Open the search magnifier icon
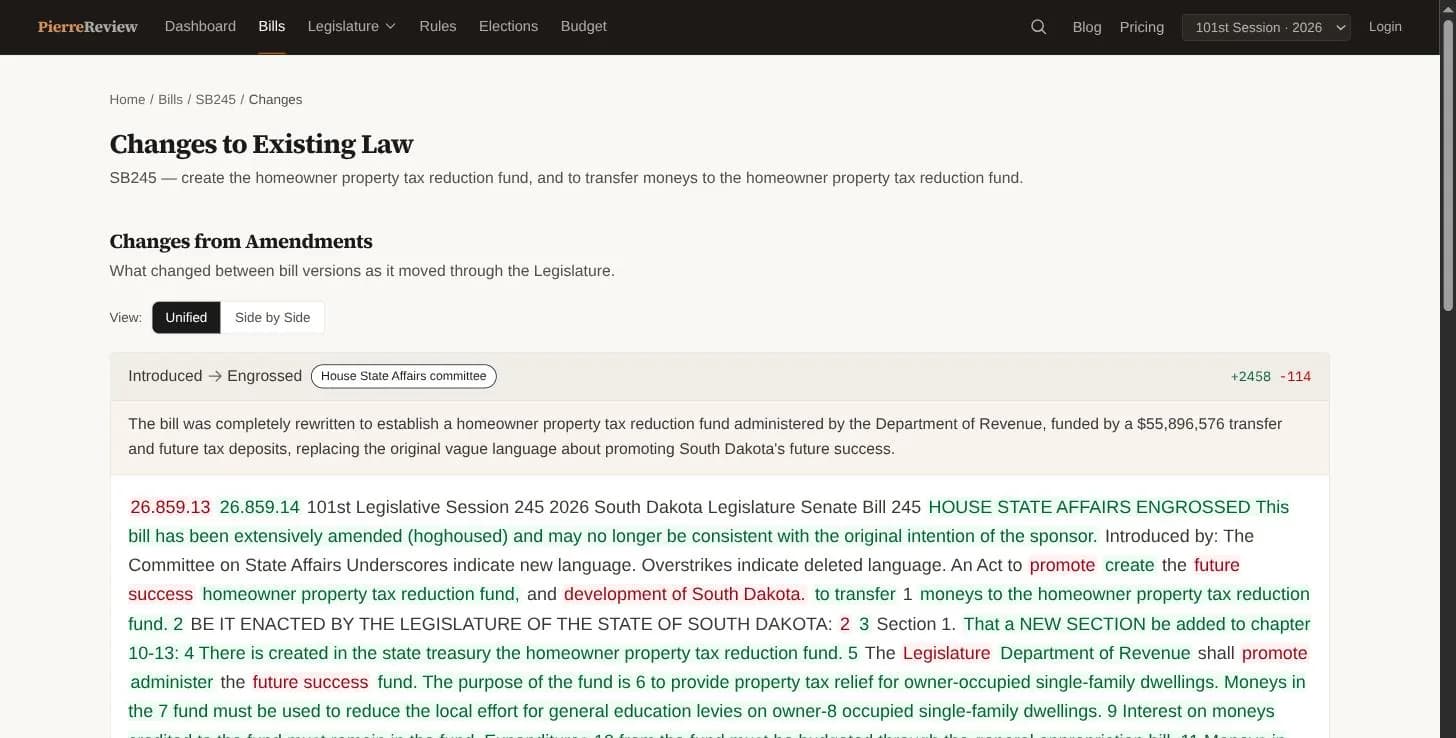This screenshot has height=738, width=1456. (x=1038, y=27)
